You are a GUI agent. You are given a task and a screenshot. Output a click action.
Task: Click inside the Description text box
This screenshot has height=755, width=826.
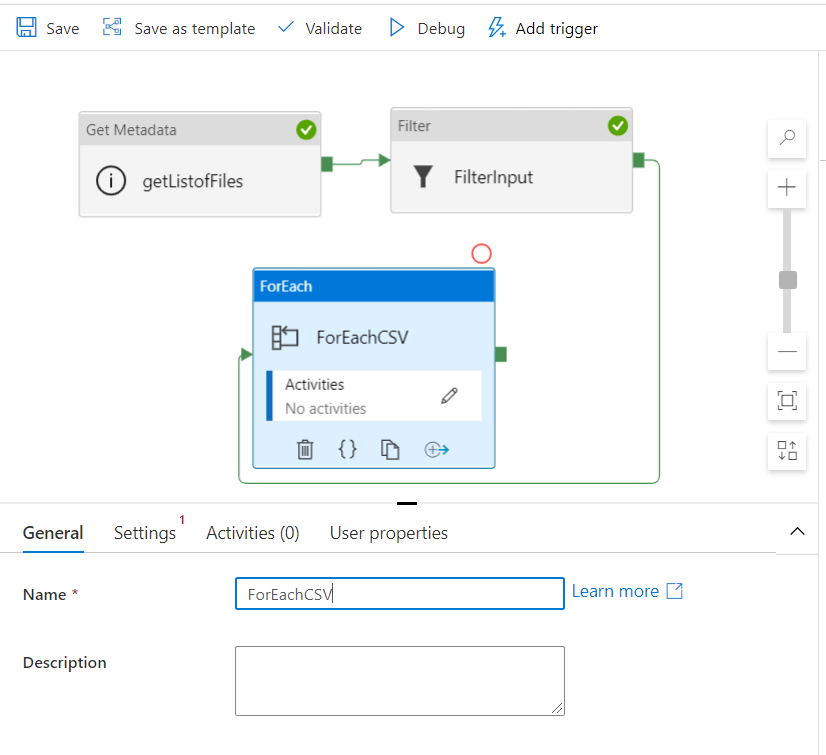(x=399, y=680)
